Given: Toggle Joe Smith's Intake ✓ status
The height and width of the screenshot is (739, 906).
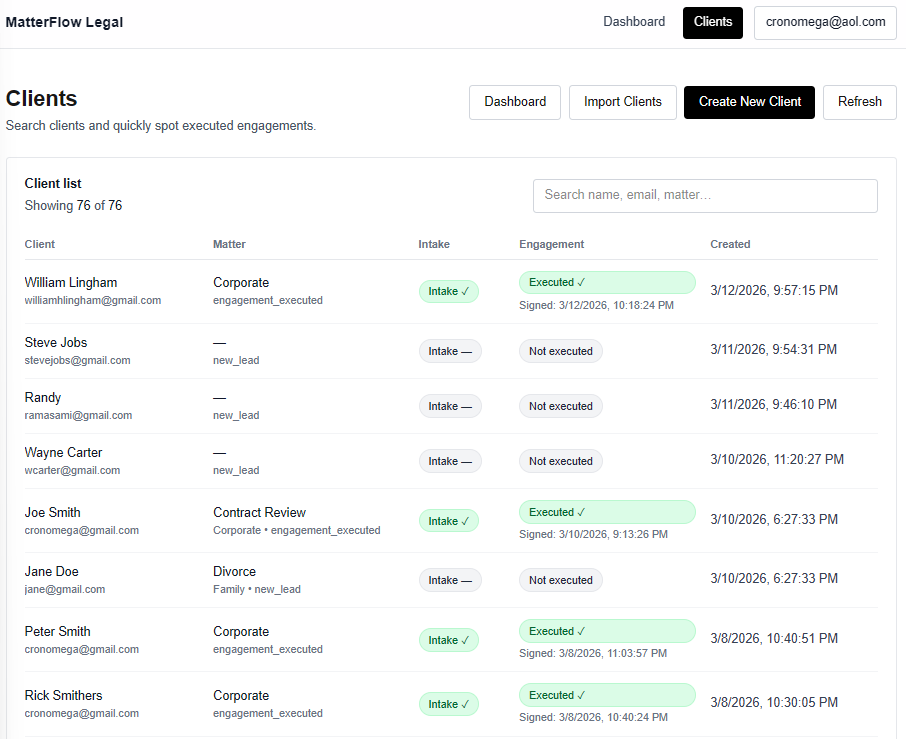Looking at the screenshot, I should tap(448, 520).
